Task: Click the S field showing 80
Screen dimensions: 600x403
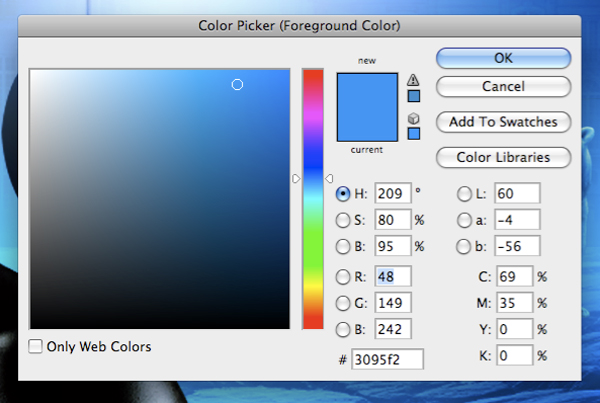Action: click(393, 220)
